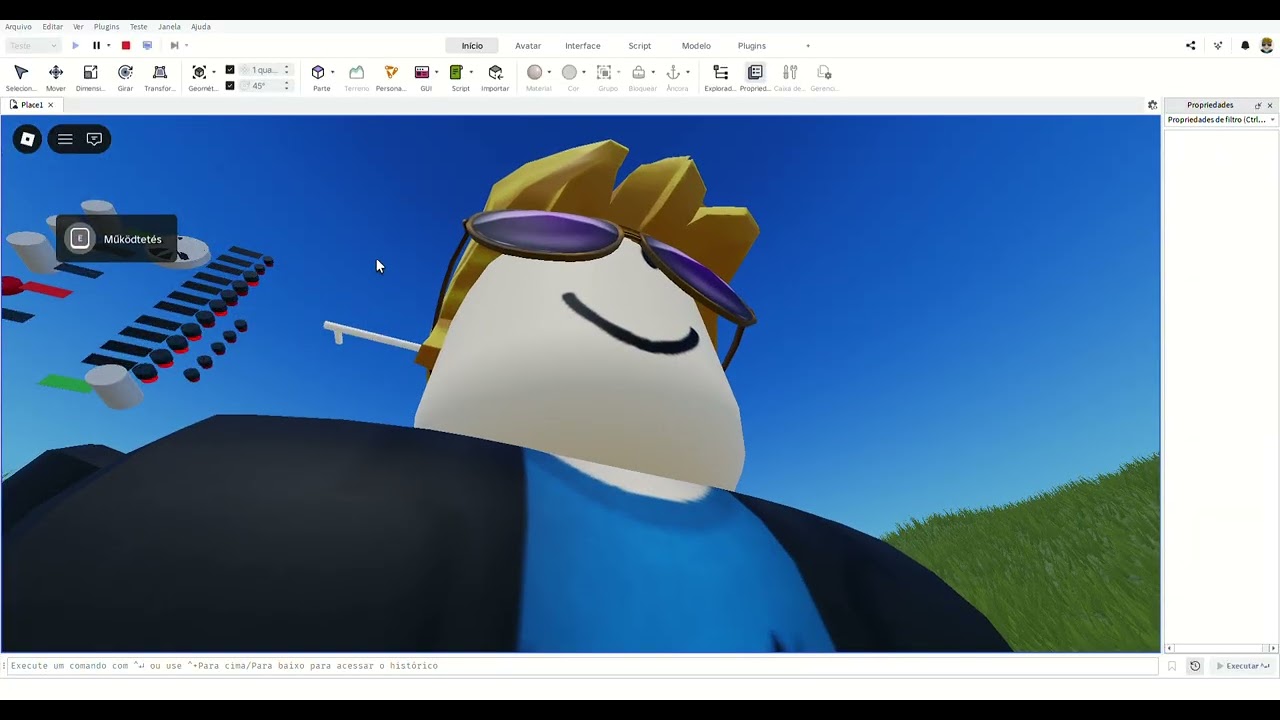
Task: Open the user avatar account menu
Action: pos(1267,45)
